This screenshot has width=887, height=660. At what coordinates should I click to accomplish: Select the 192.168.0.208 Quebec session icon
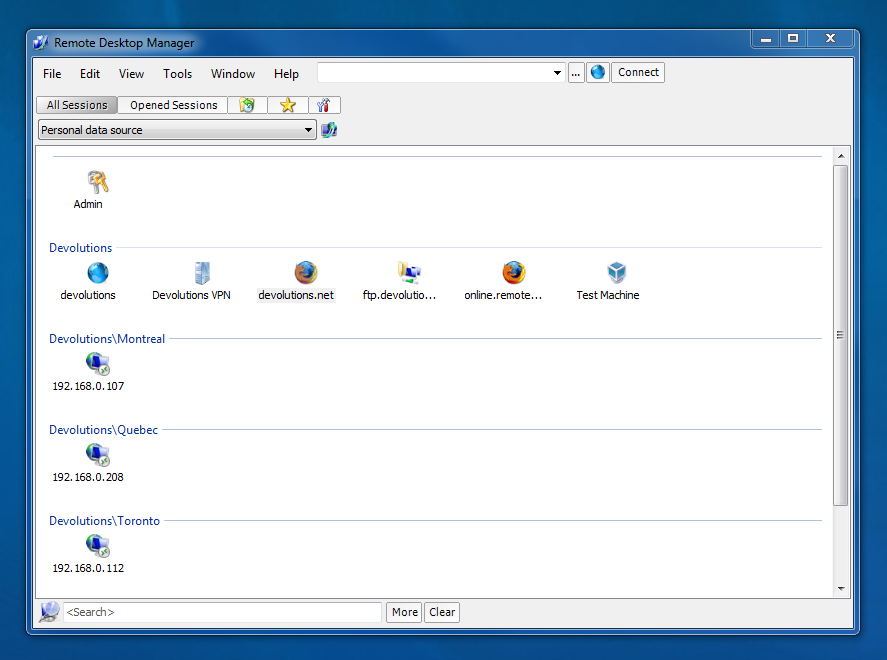point(97,455)
